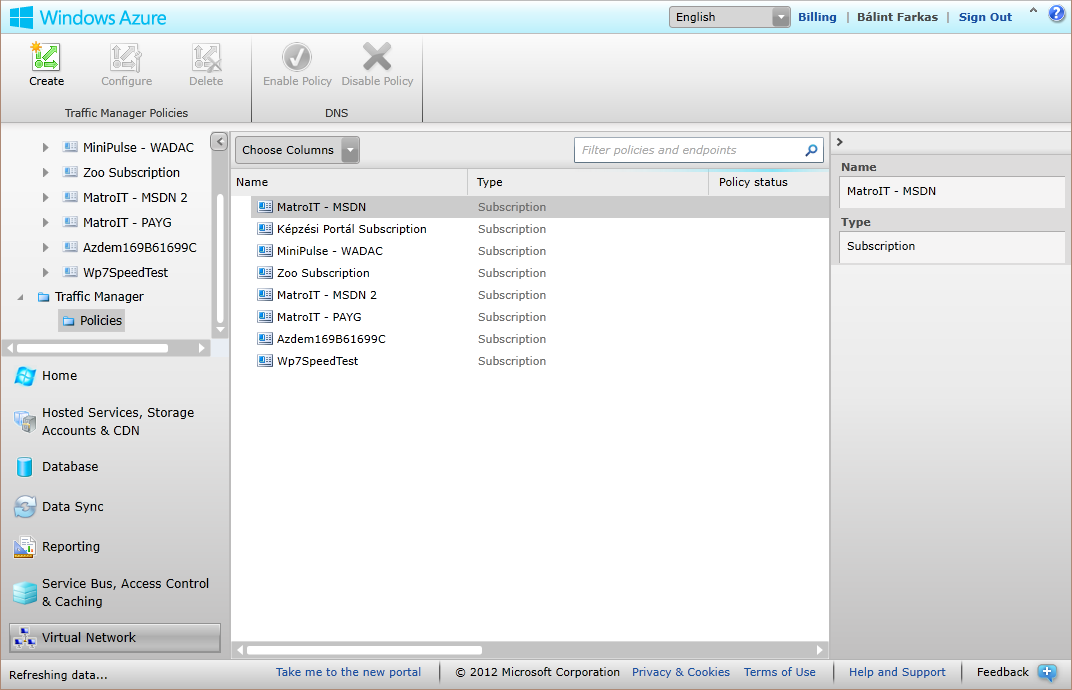The height and width of the screenshot is (690, 1072).
Task: Expand MatroIT - PAYG tree node
Action: pos(45,222)
